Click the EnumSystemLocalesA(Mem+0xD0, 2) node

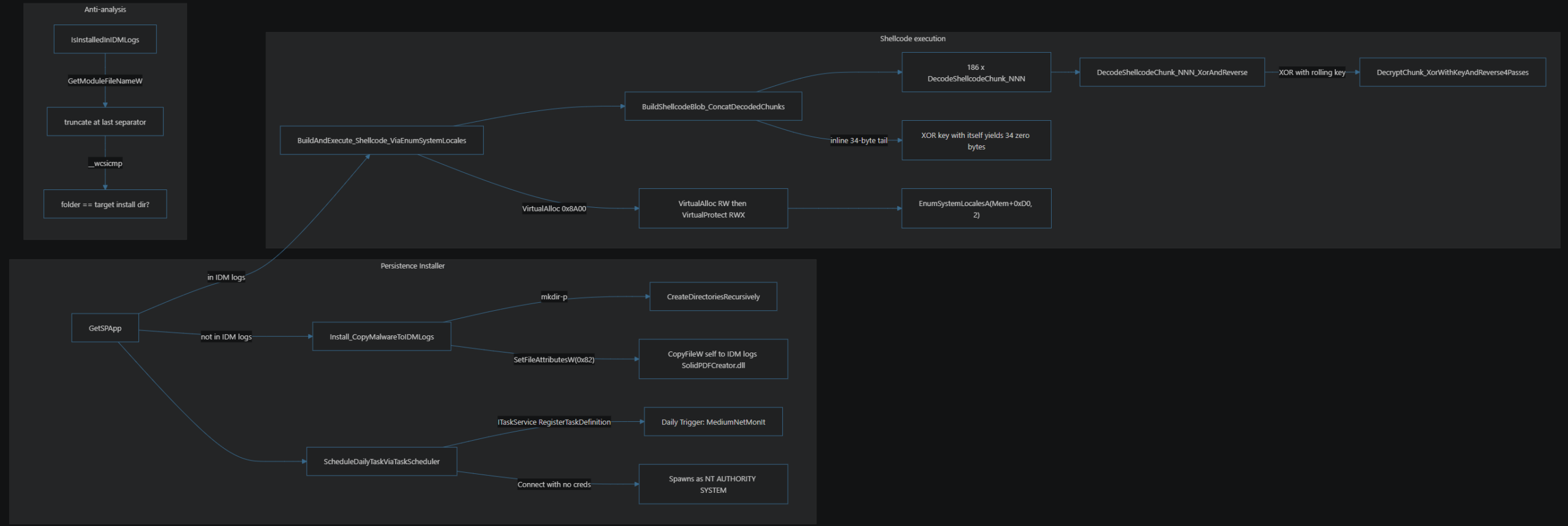pyautogui.click(x=976, y=208)
